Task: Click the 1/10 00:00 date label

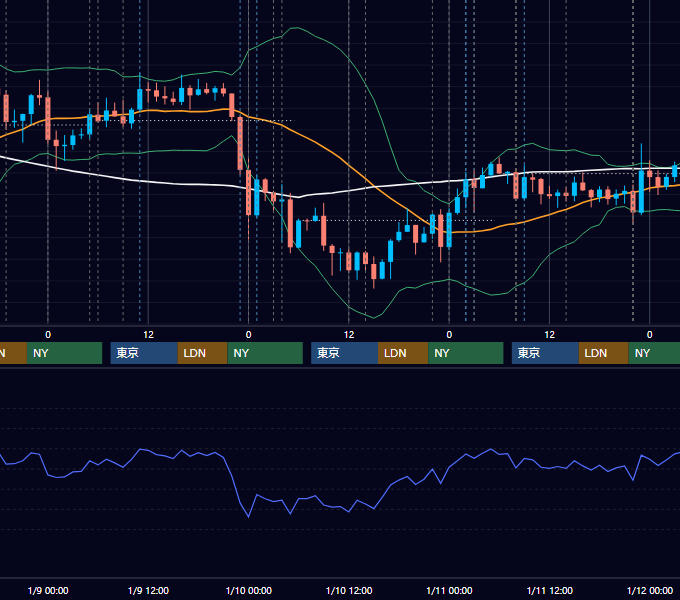Action: pos(248,590)
